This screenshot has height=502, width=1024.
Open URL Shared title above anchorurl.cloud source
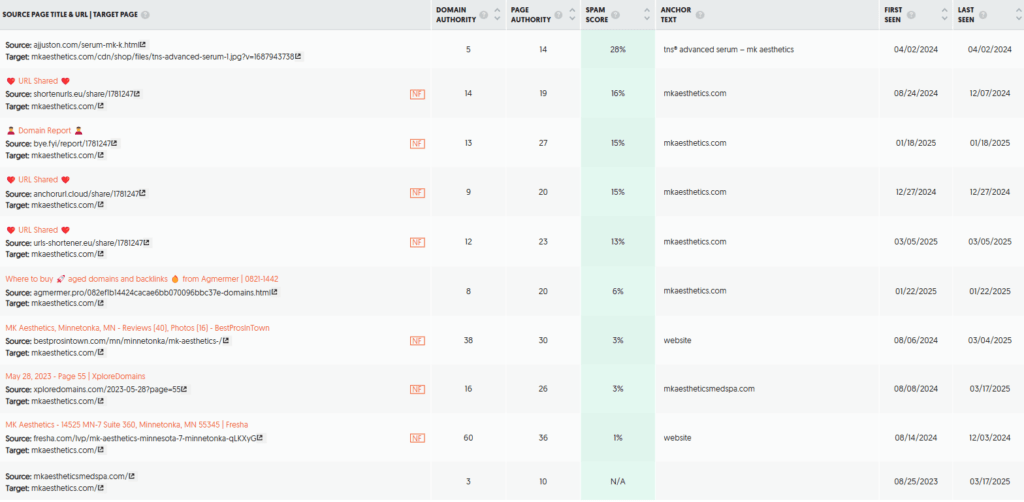[x=38, y=180]
